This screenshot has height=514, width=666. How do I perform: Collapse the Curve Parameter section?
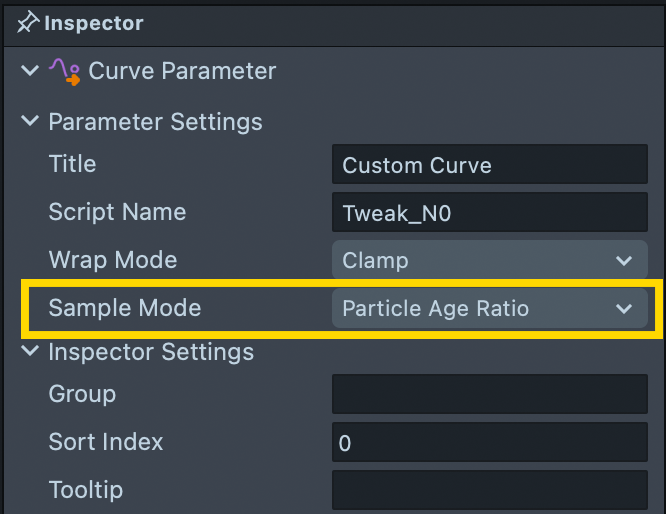click(28, 72)
